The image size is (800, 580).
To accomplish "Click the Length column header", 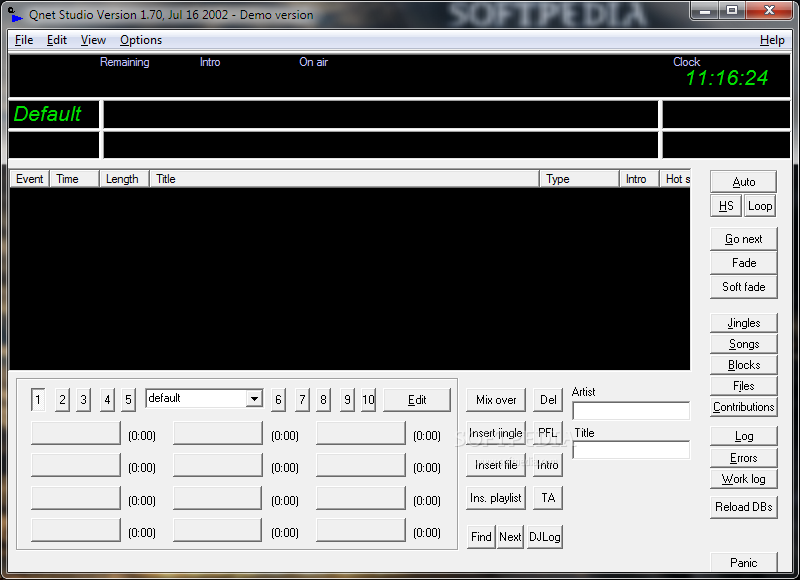I will (x=124, y=179).
